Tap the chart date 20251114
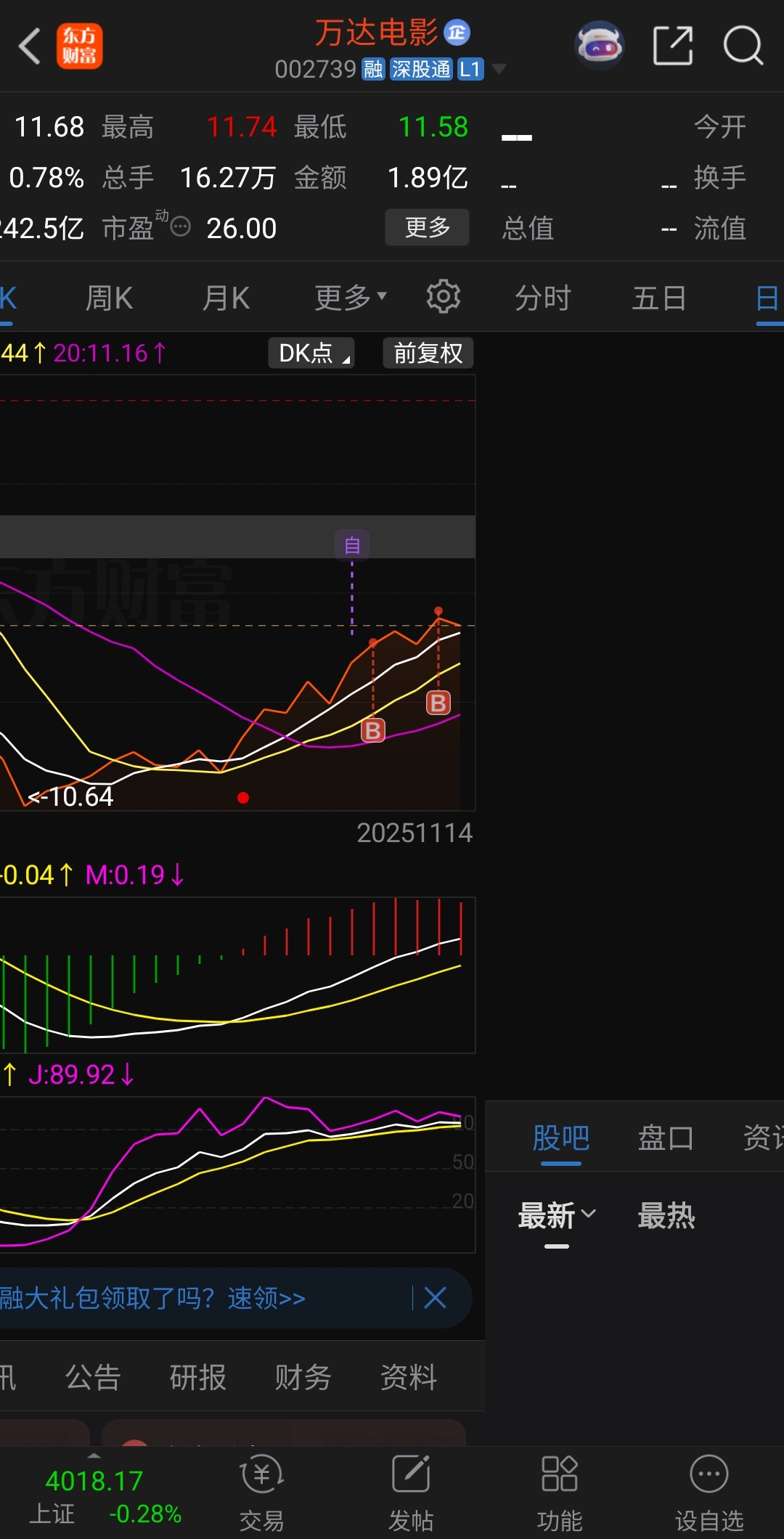The height and width of the screenshot is (1539, 784). (415, 833)
